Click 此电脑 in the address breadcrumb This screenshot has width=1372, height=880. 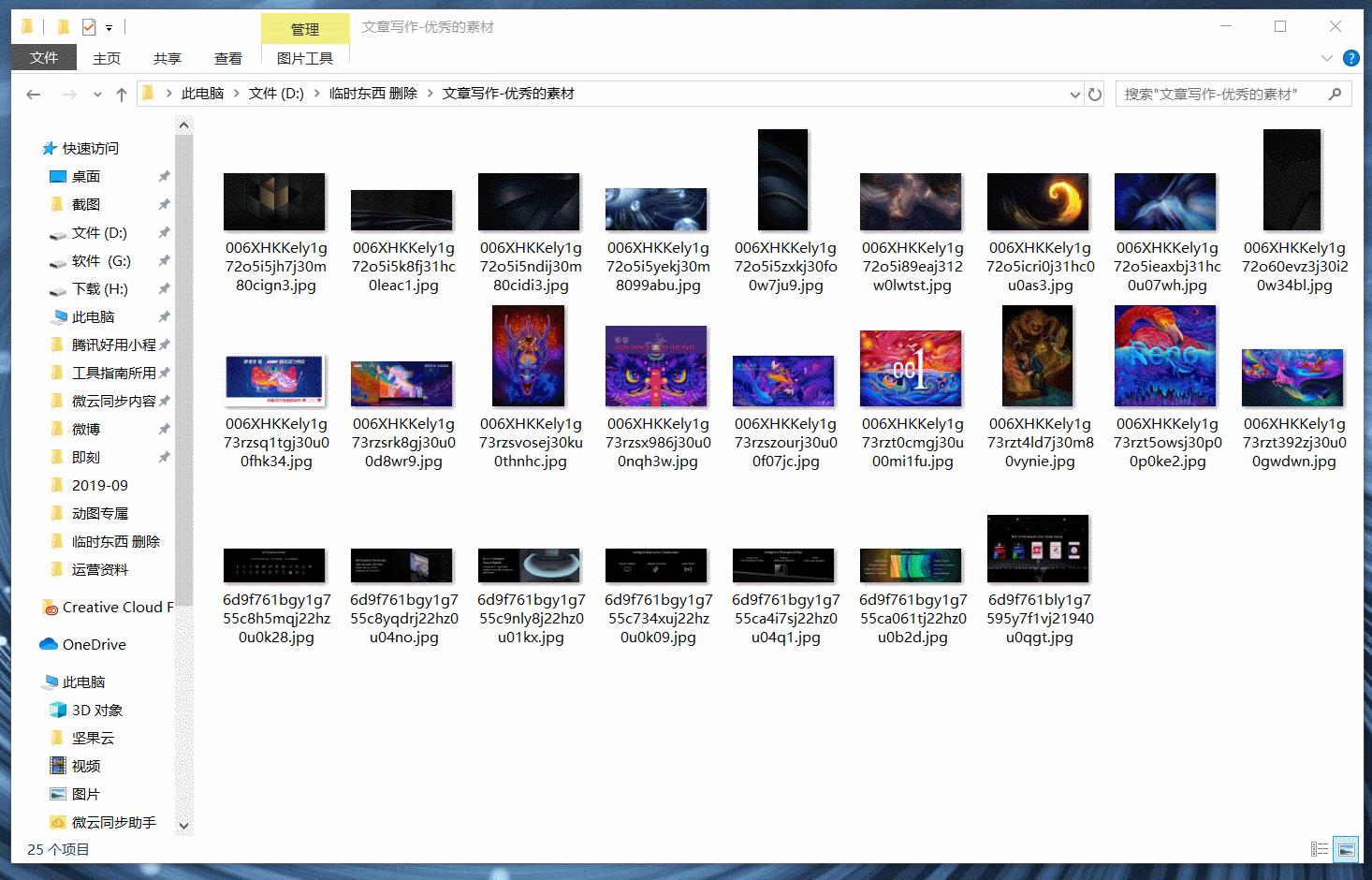(203, 94)
